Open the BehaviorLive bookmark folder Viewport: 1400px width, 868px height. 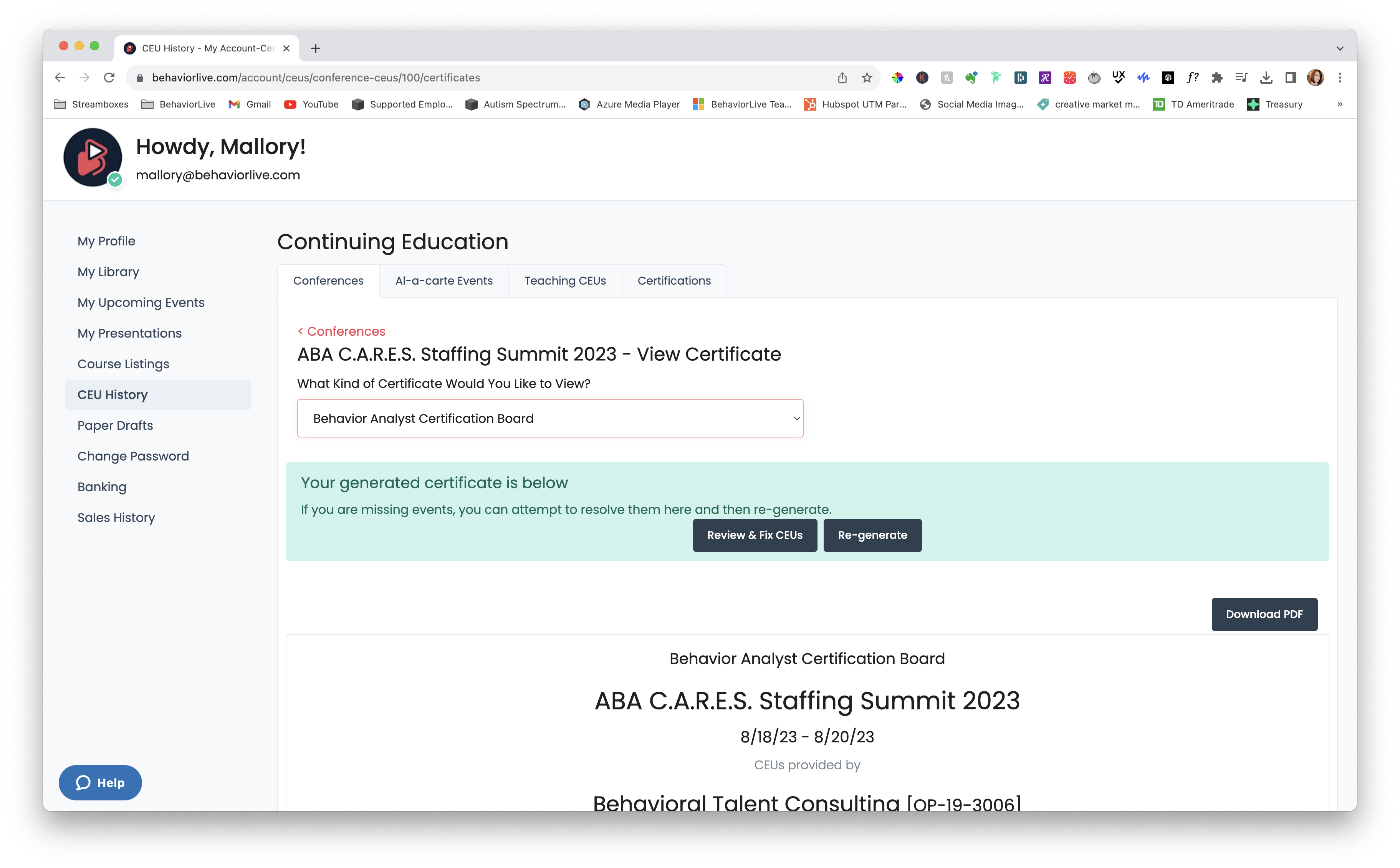(179, 104)
